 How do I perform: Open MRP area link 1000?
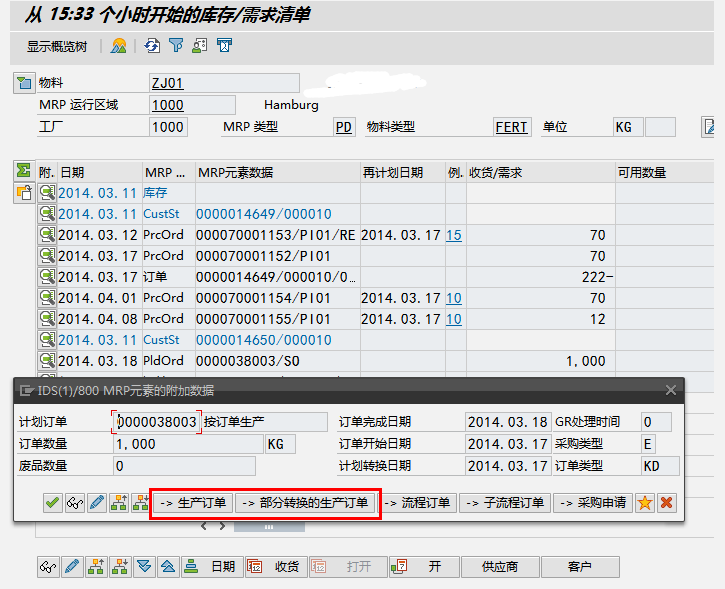click(167, 105)
